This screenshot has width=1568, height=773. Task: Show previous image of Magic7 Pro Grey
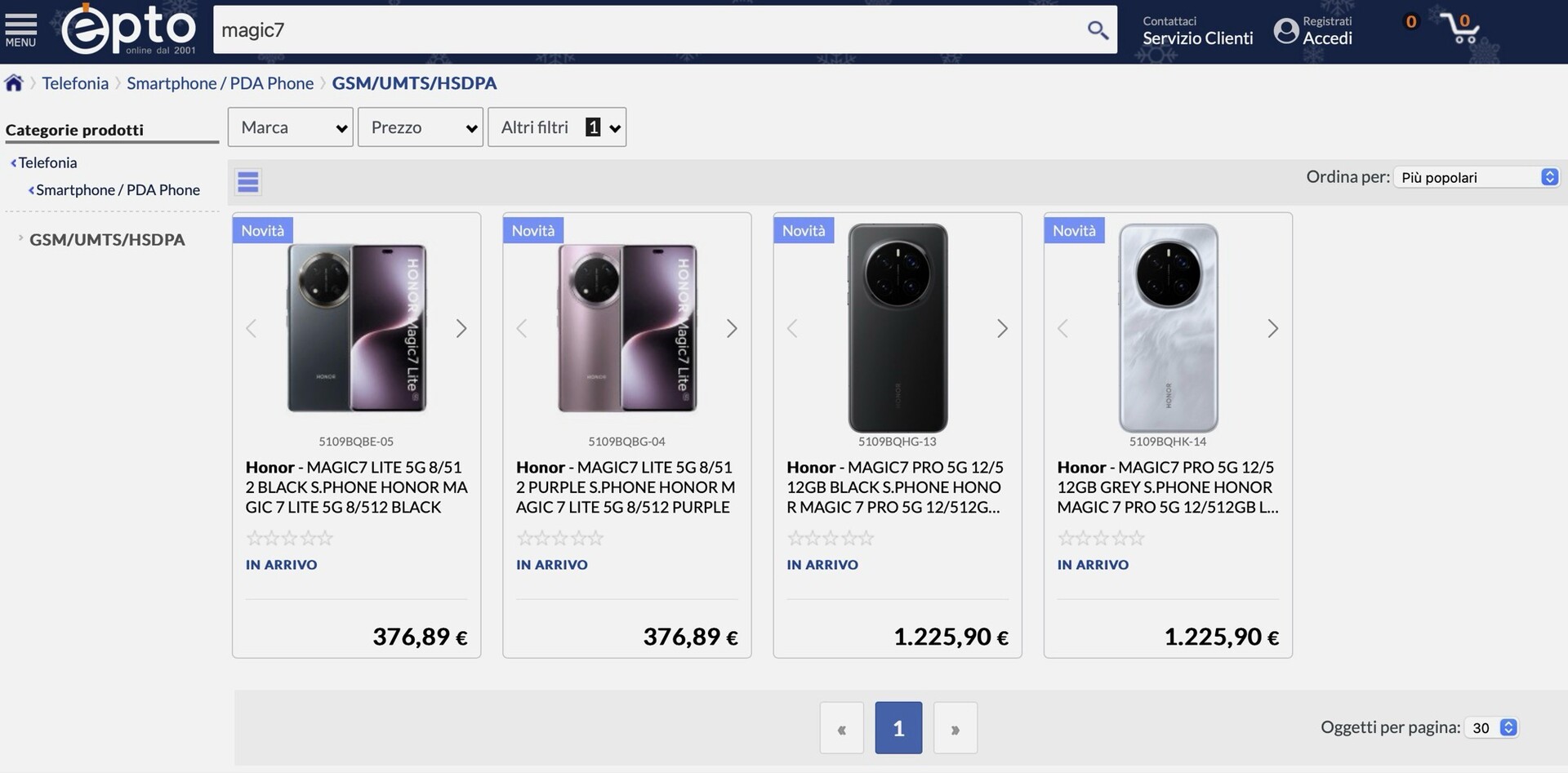1062,329
